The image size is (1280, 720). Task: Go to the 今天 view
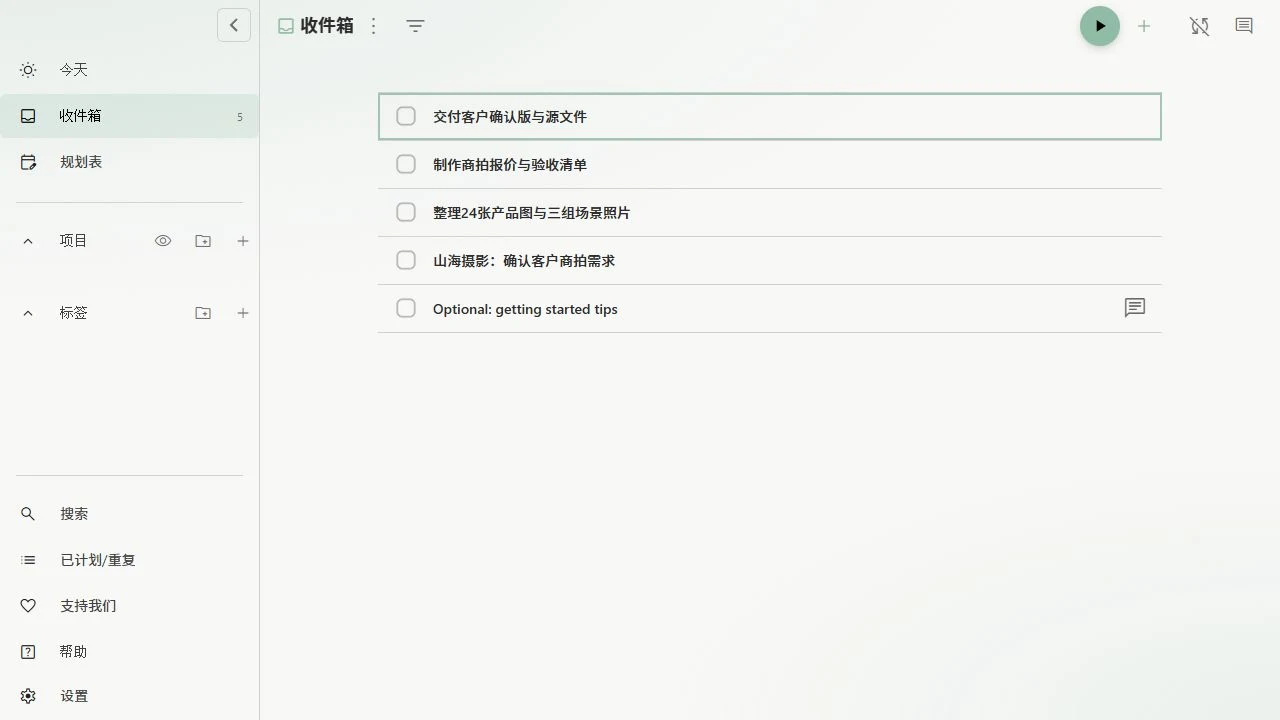[x=129, y=70]
